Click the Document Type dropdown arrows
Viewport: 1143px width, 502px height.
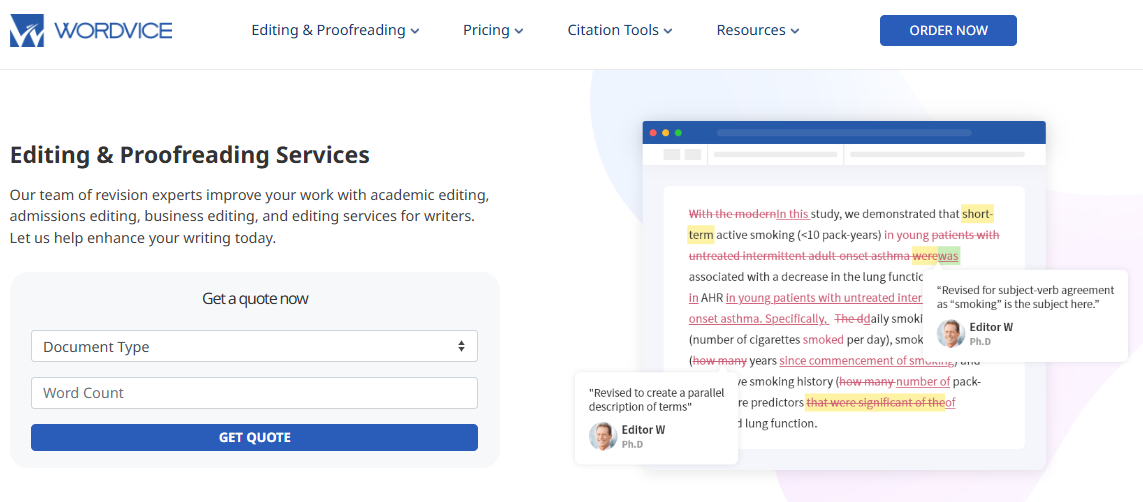tap(461, 346)
